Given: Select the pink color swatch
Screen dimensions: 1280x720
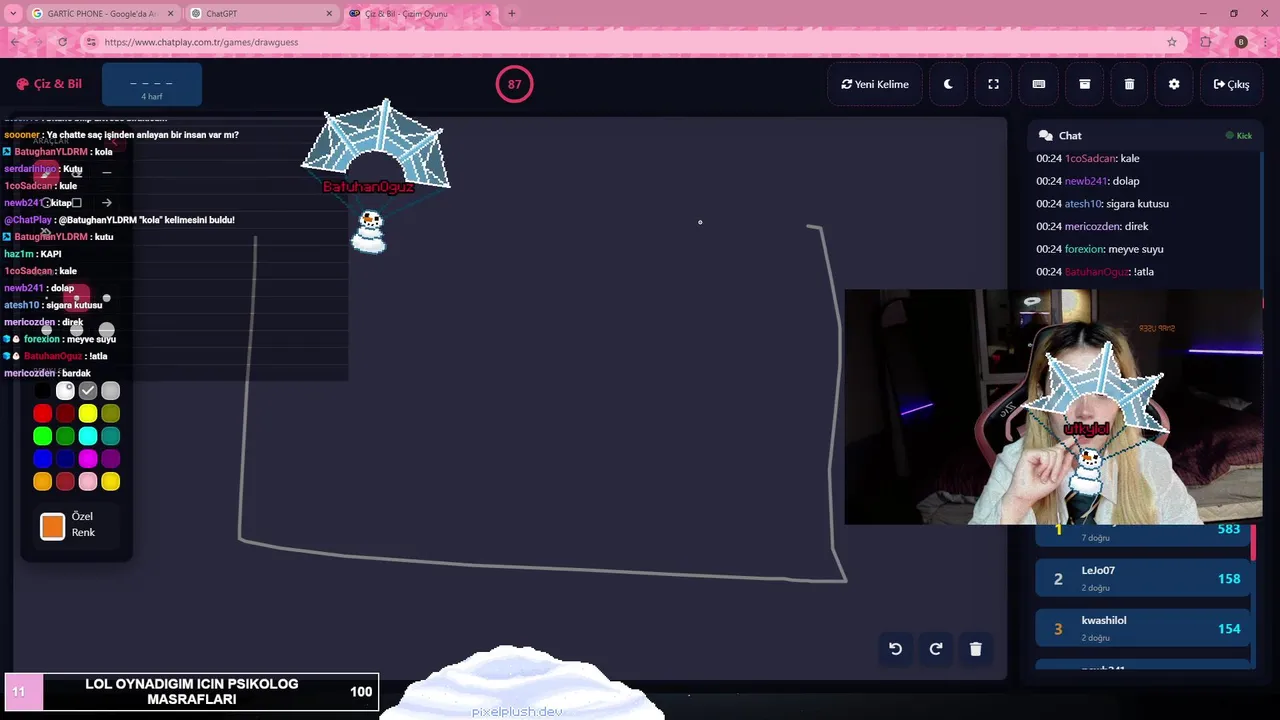Looking at the screenshot, I should click(88, 482).
